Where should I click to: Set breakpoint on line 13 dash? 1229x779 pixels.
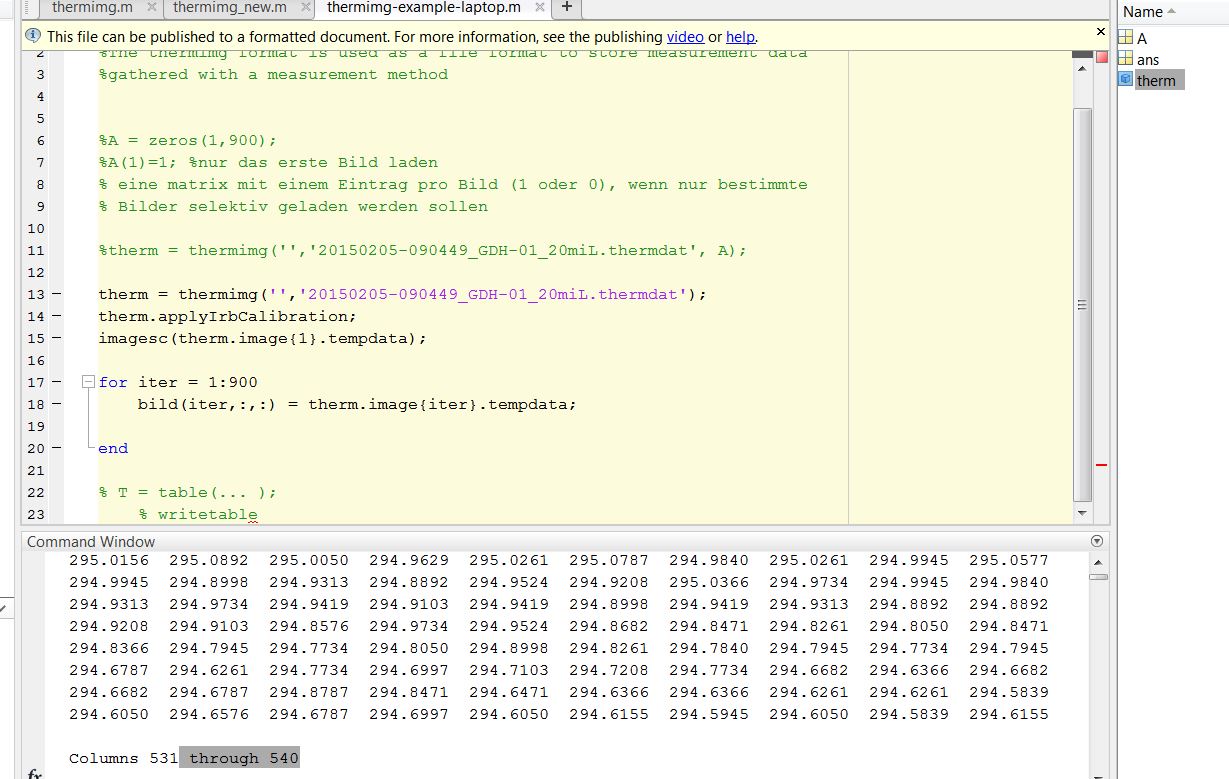[54, 294]
